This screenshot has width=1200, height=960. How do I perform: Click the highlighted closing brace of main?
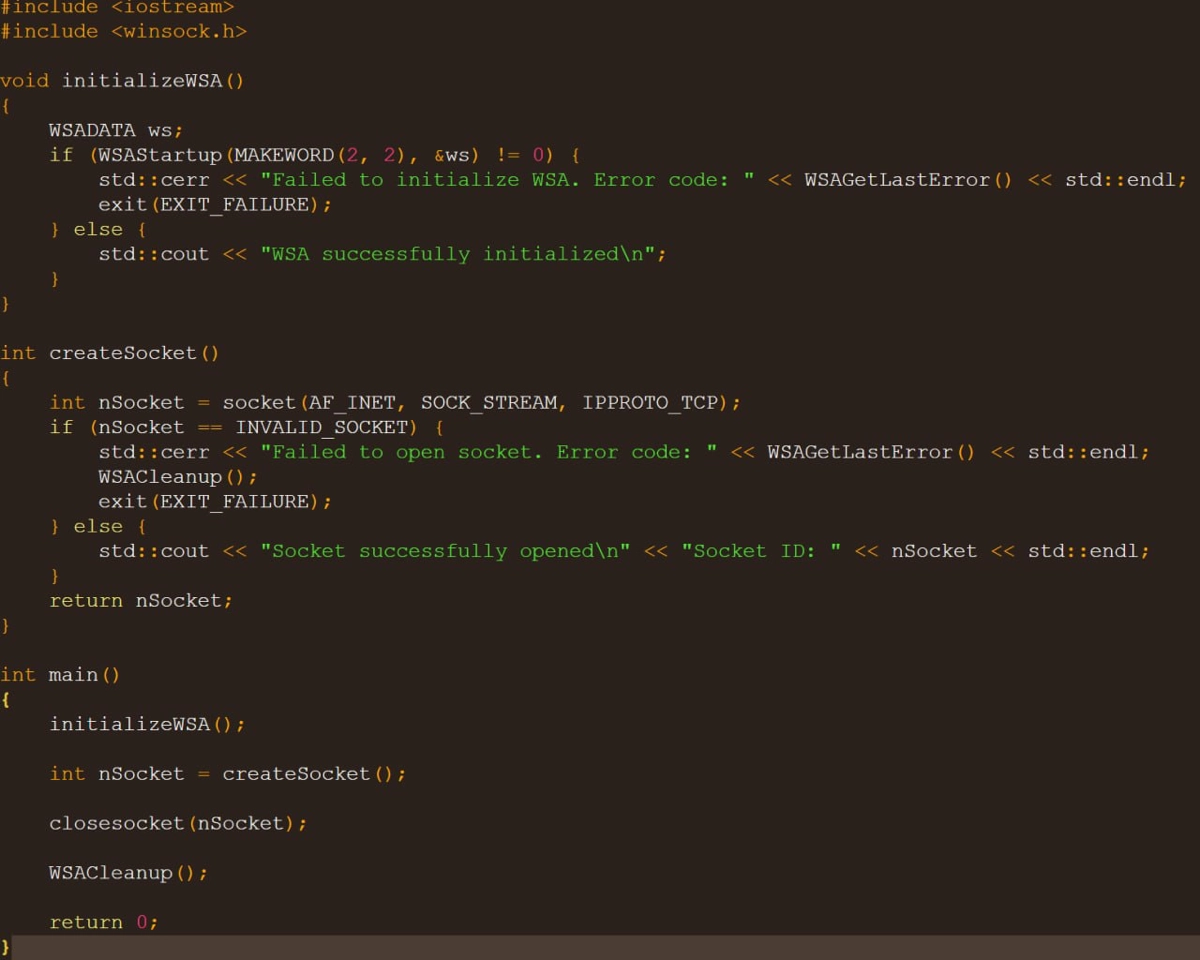point(5,946)
